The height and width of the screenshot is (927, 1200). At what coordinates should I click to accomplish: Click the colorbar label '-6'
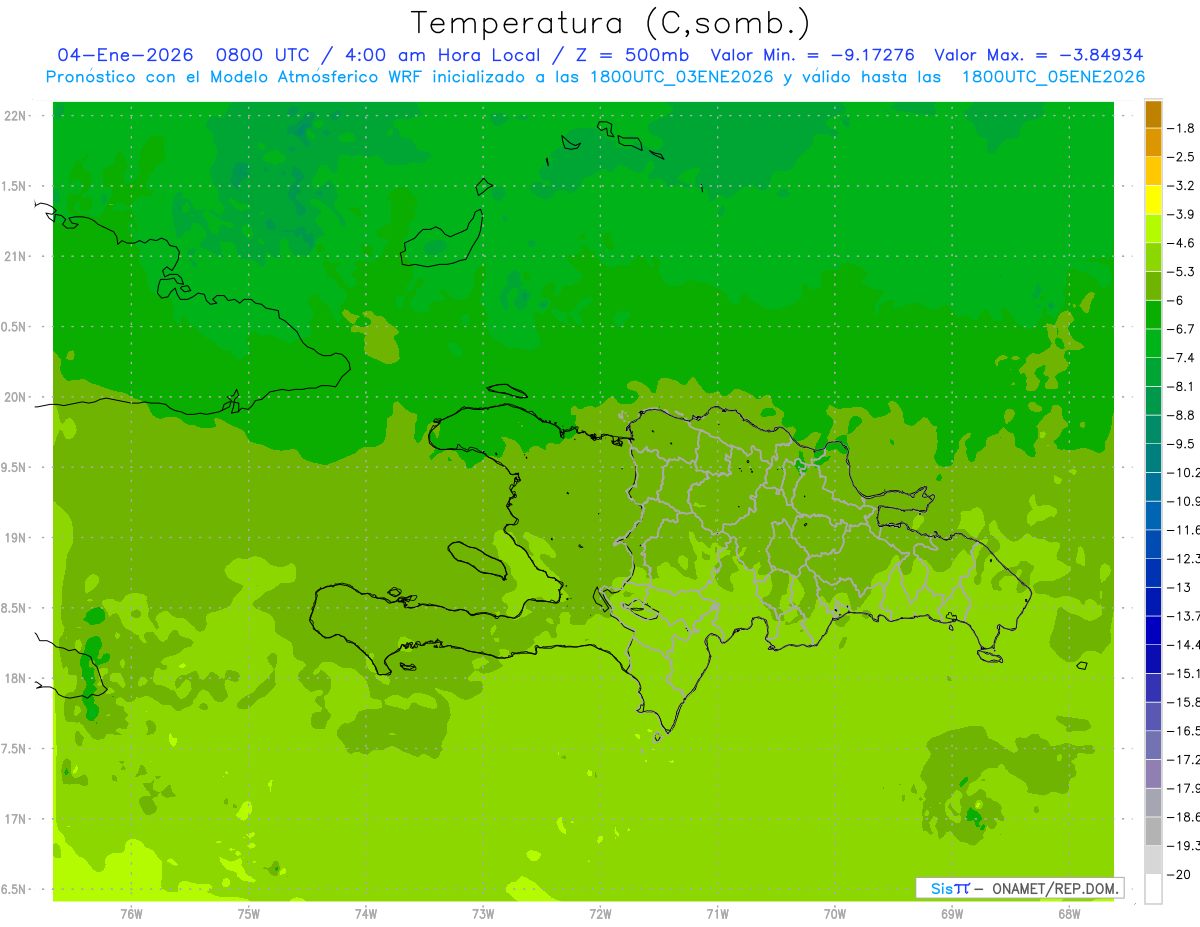point(1175,300)
